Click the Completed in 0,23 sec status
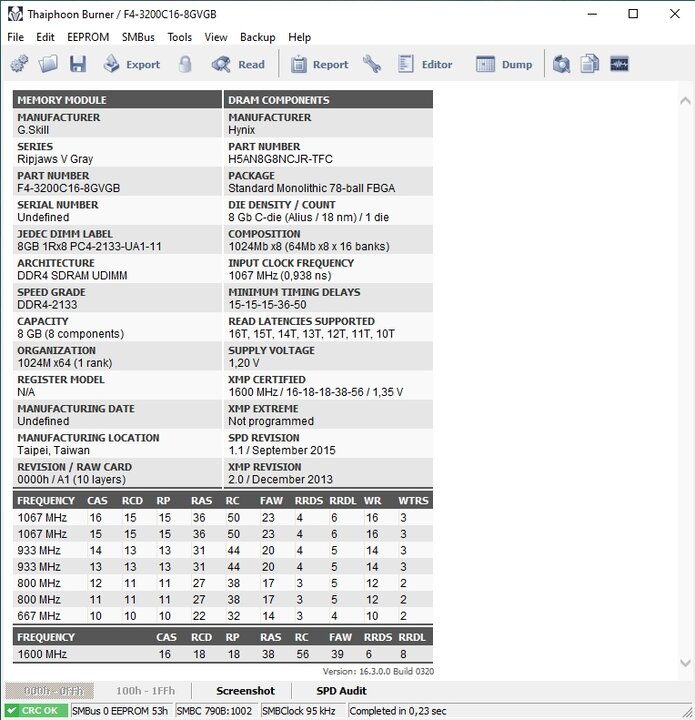This screenshot has width=695, height=720. [x=398, y=710]
